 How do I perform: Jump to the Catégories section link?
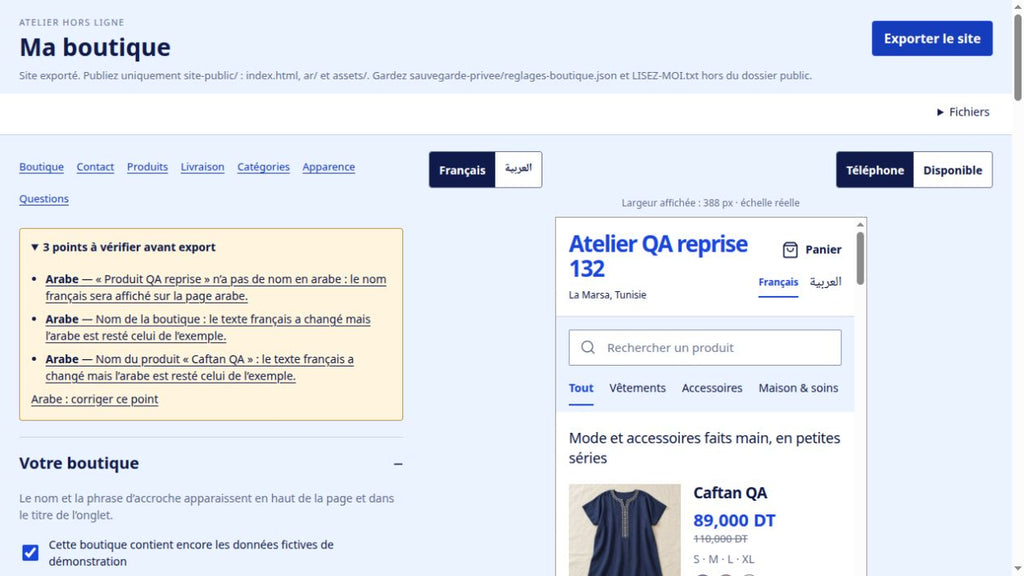pos(263,167)
